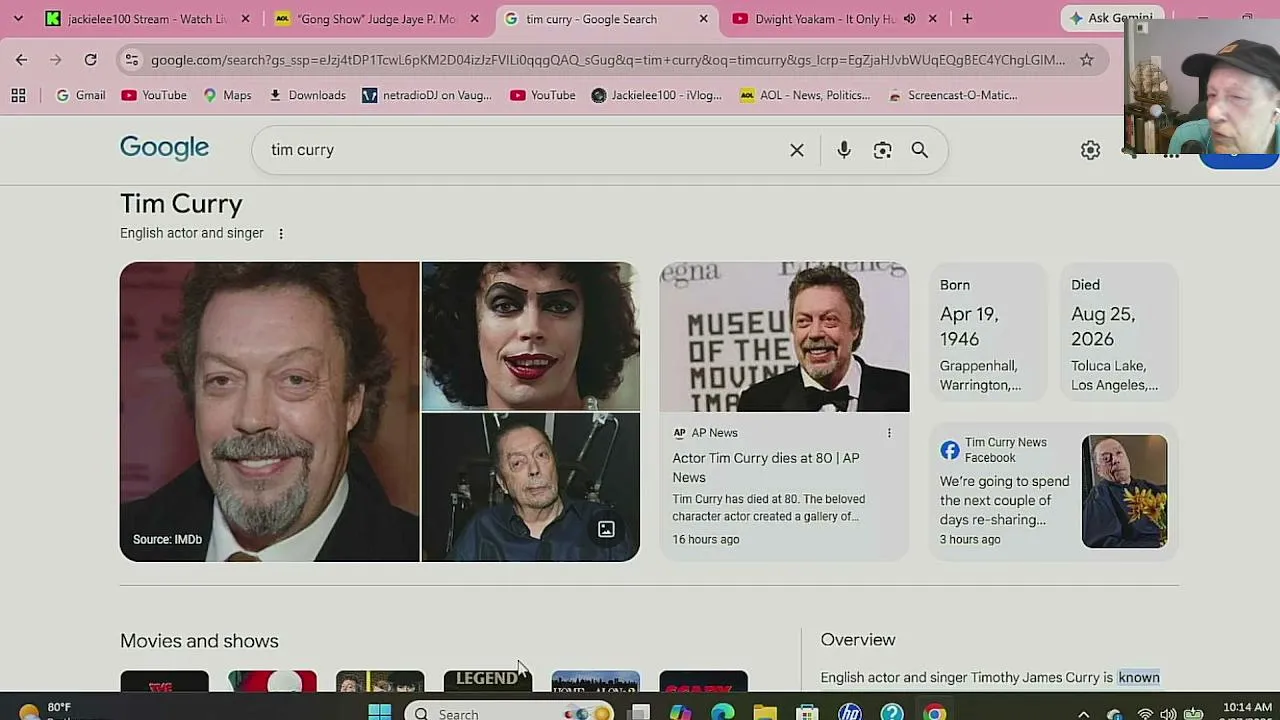The height and width of the screenshot is (720, 1280).
Task: Mute the Dwight Yoakam tab audio
Action: 909,19
